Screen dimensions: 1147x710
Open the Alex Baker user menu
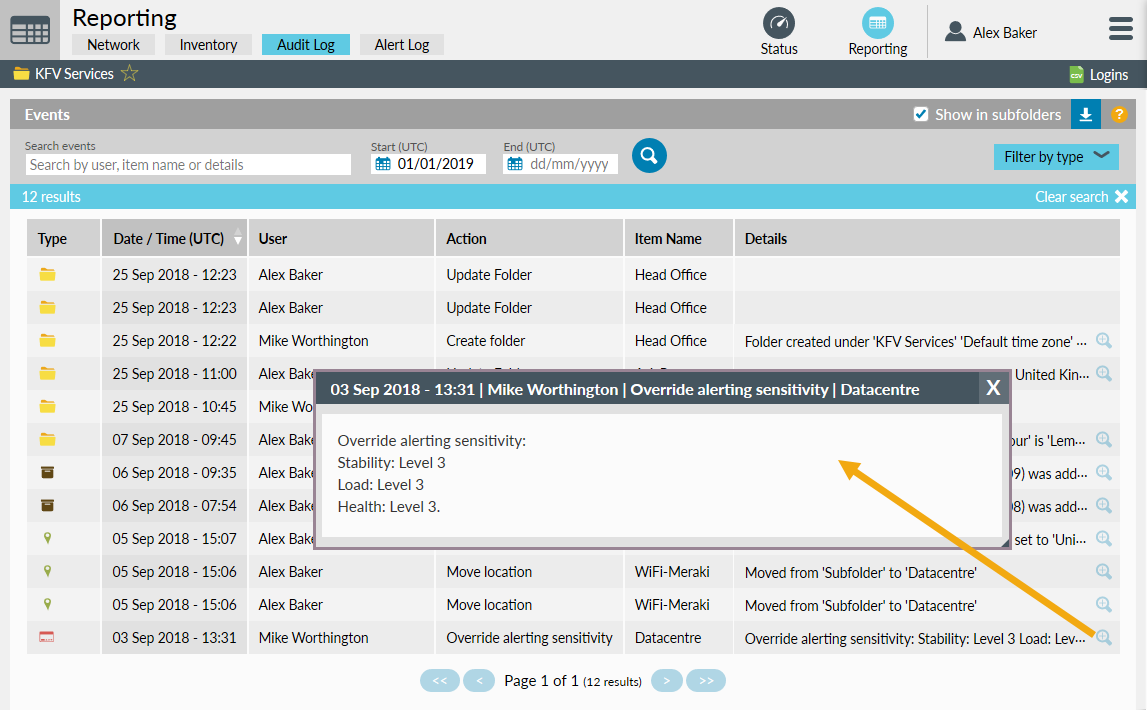[x=991, y=33]
